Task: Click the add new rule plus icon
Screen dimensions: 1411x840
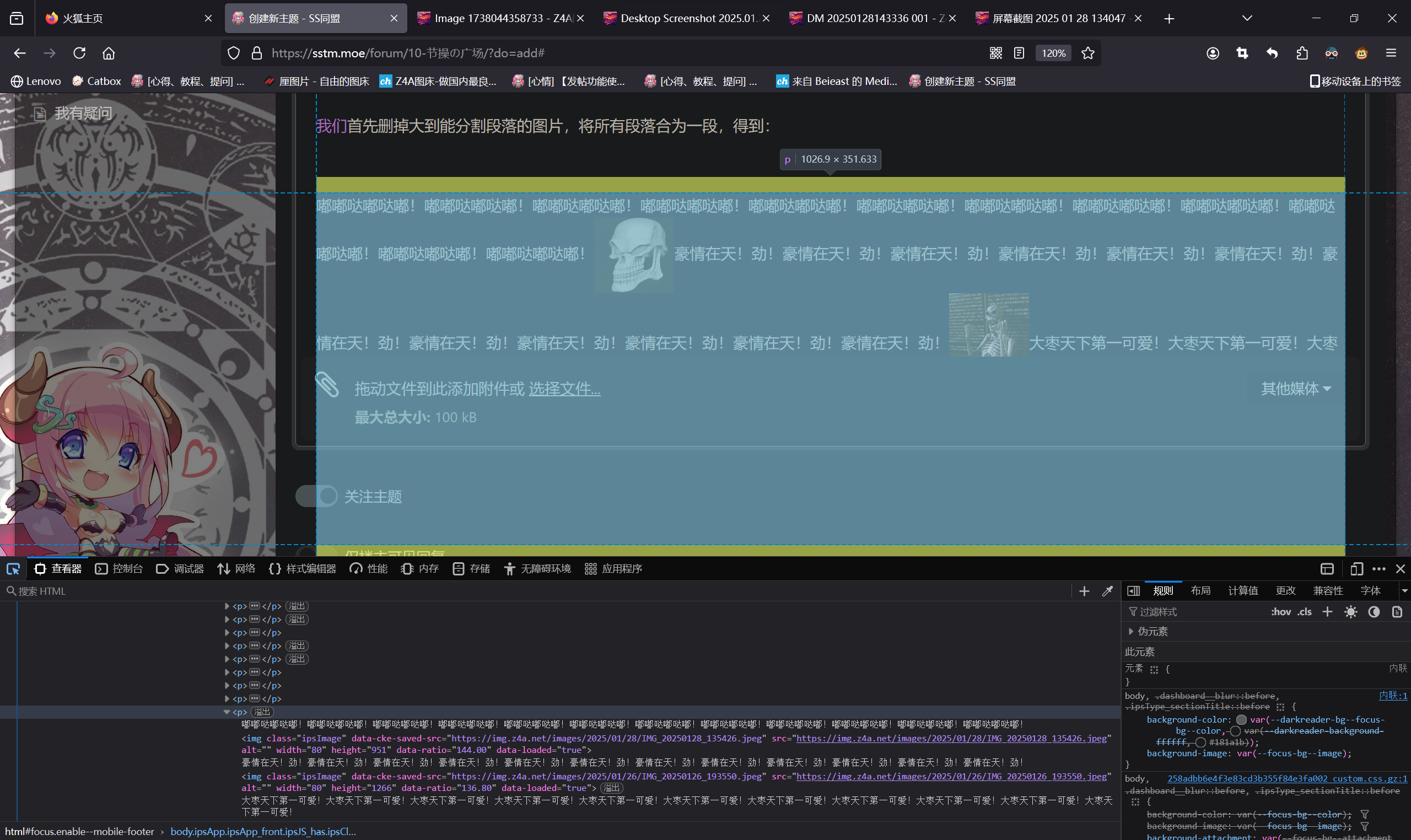Action: [1327, 611]
